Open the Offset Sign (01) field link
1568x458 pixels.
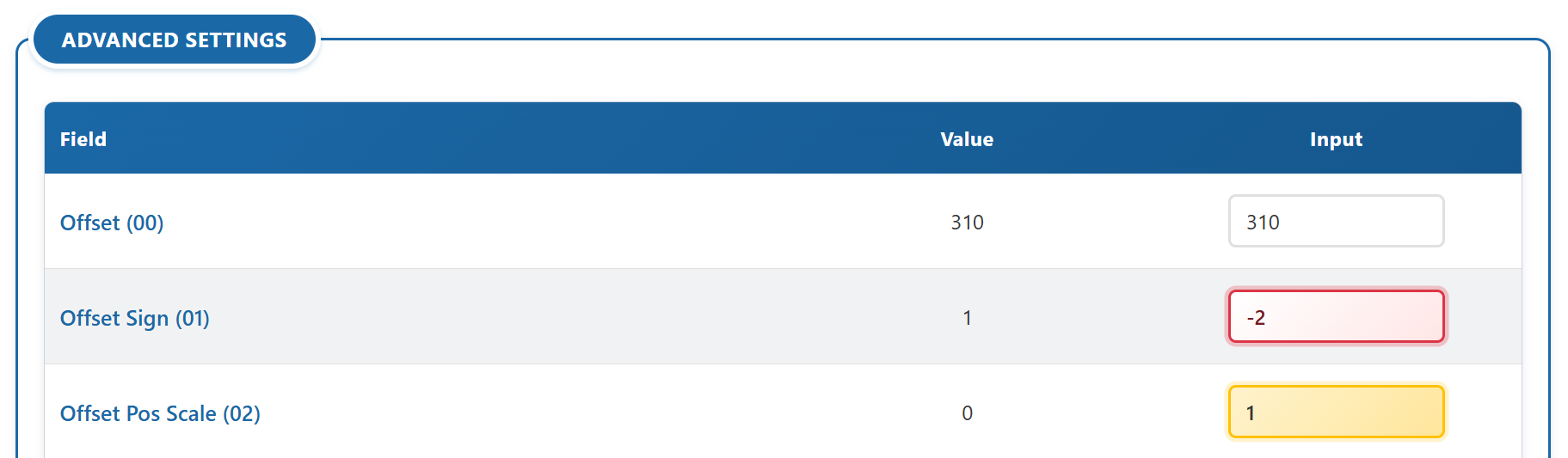(135, 318)
